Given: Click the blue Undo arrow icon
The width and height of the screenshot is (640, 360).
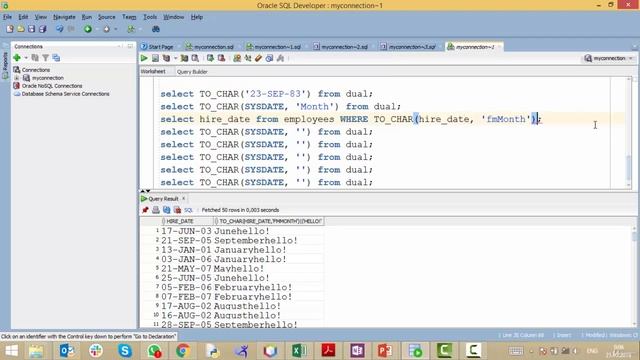Looking at the screenshot, I should click(x=60, y=29).
